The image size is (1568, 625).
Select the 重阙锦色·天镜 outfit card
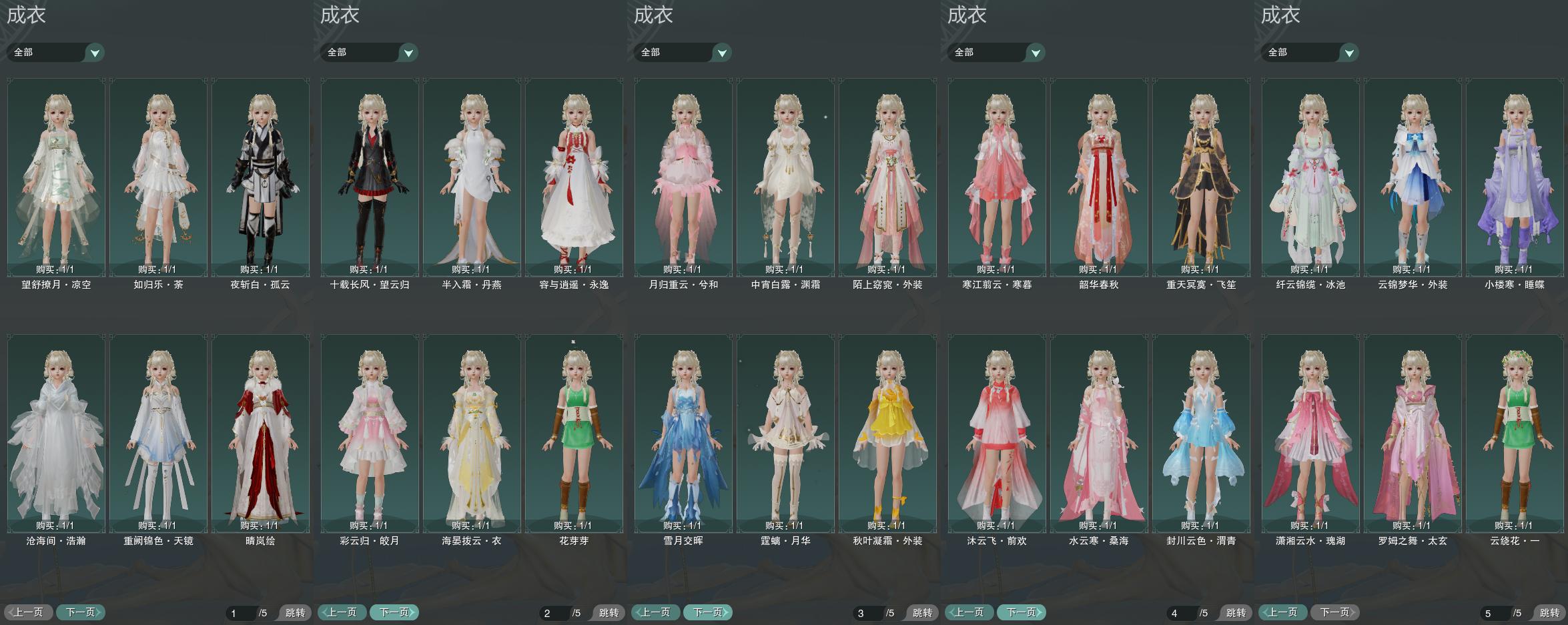(159, 434)
